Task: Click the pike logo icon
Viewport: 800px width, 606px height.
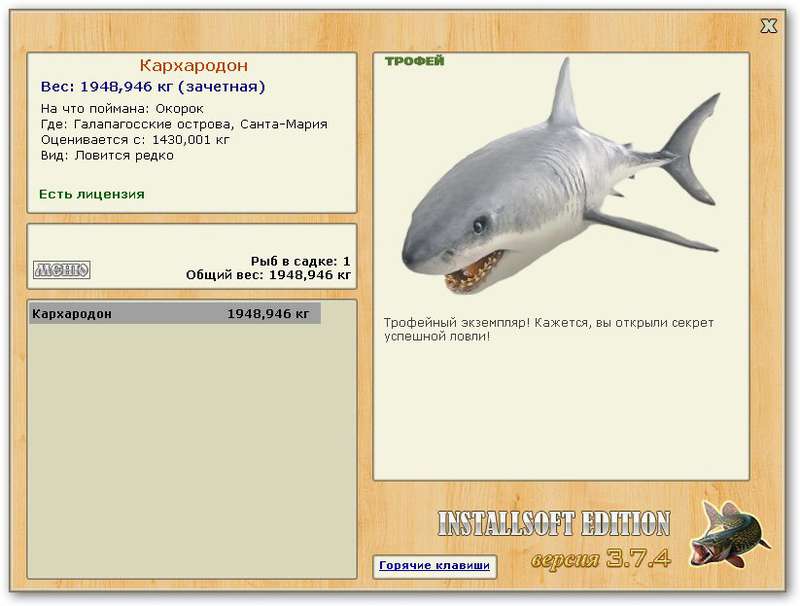Action: 730,536
